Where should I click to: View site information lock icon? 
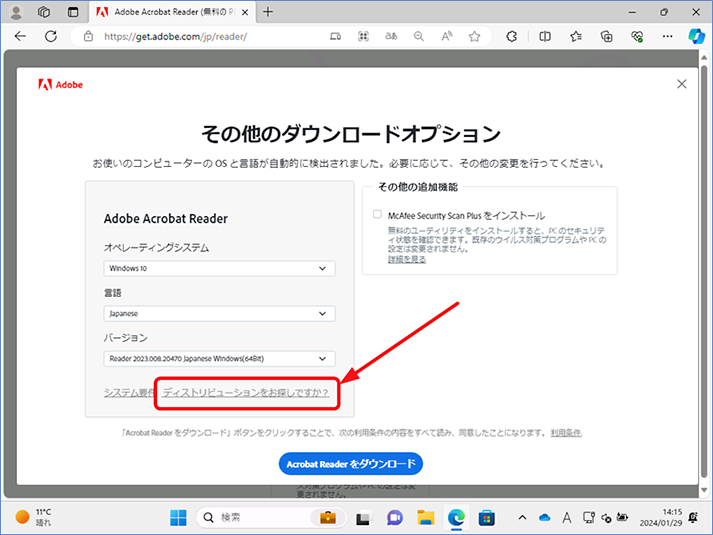coord(89,36)
